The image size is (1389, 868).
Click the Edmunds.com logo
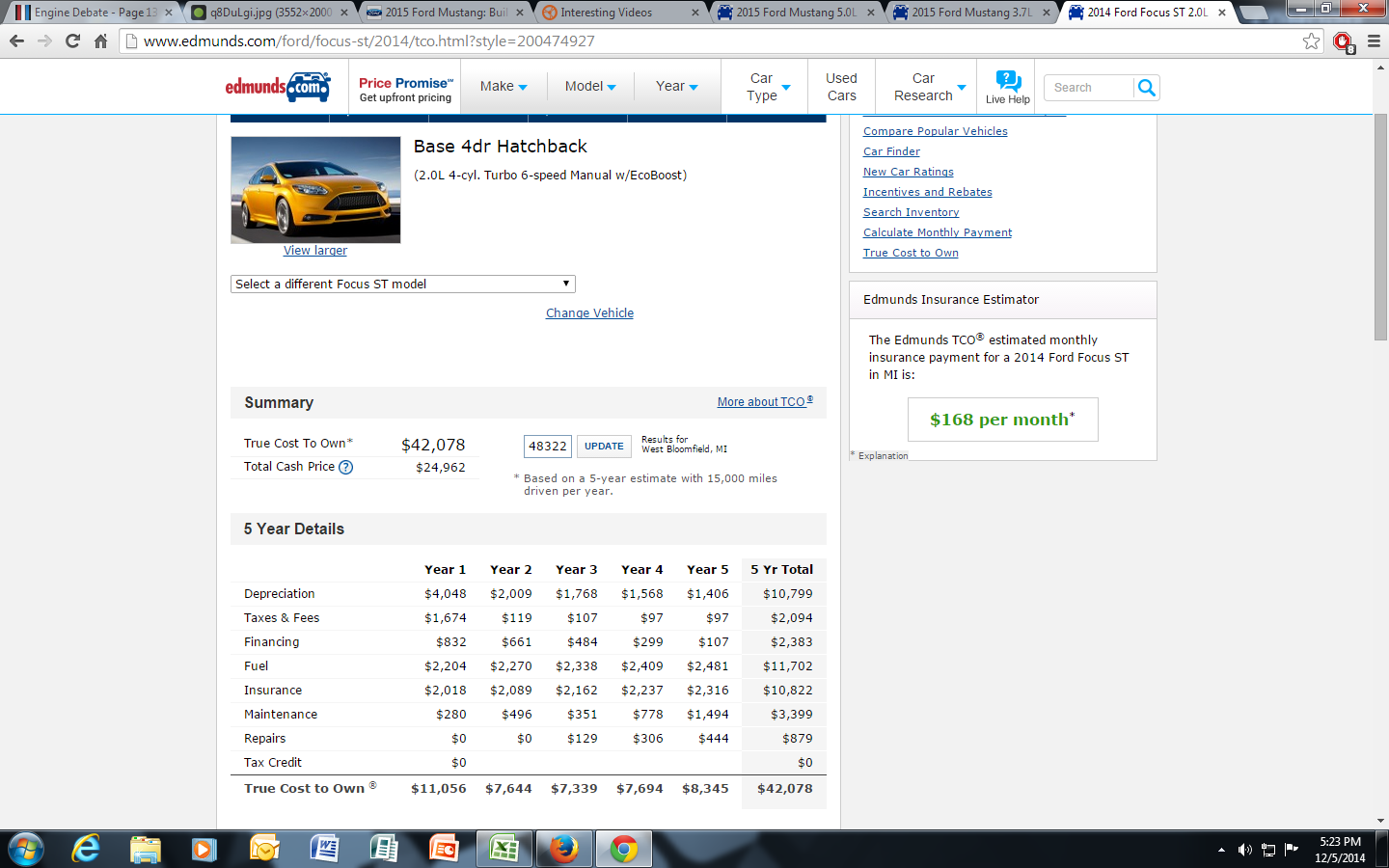278,87
